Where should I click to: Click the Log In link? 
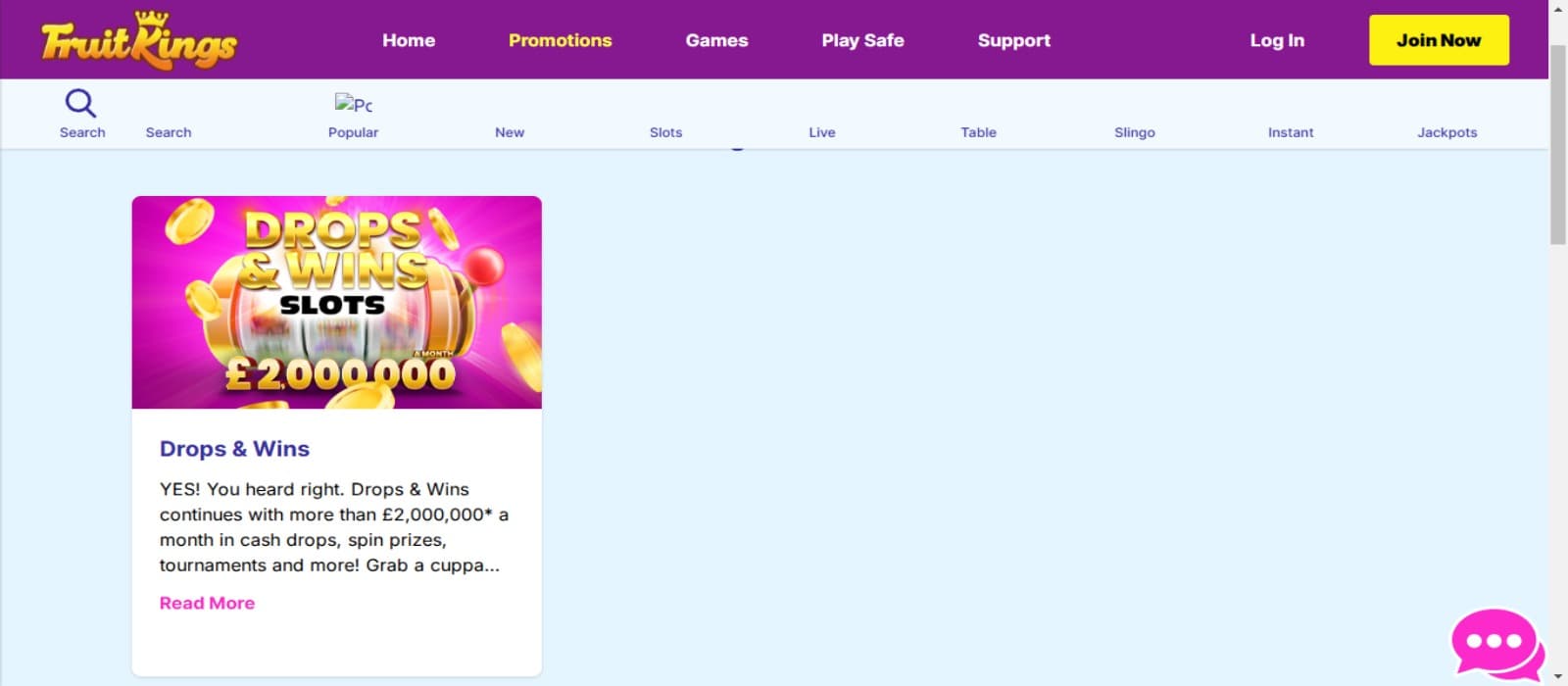click(1276, 40)
